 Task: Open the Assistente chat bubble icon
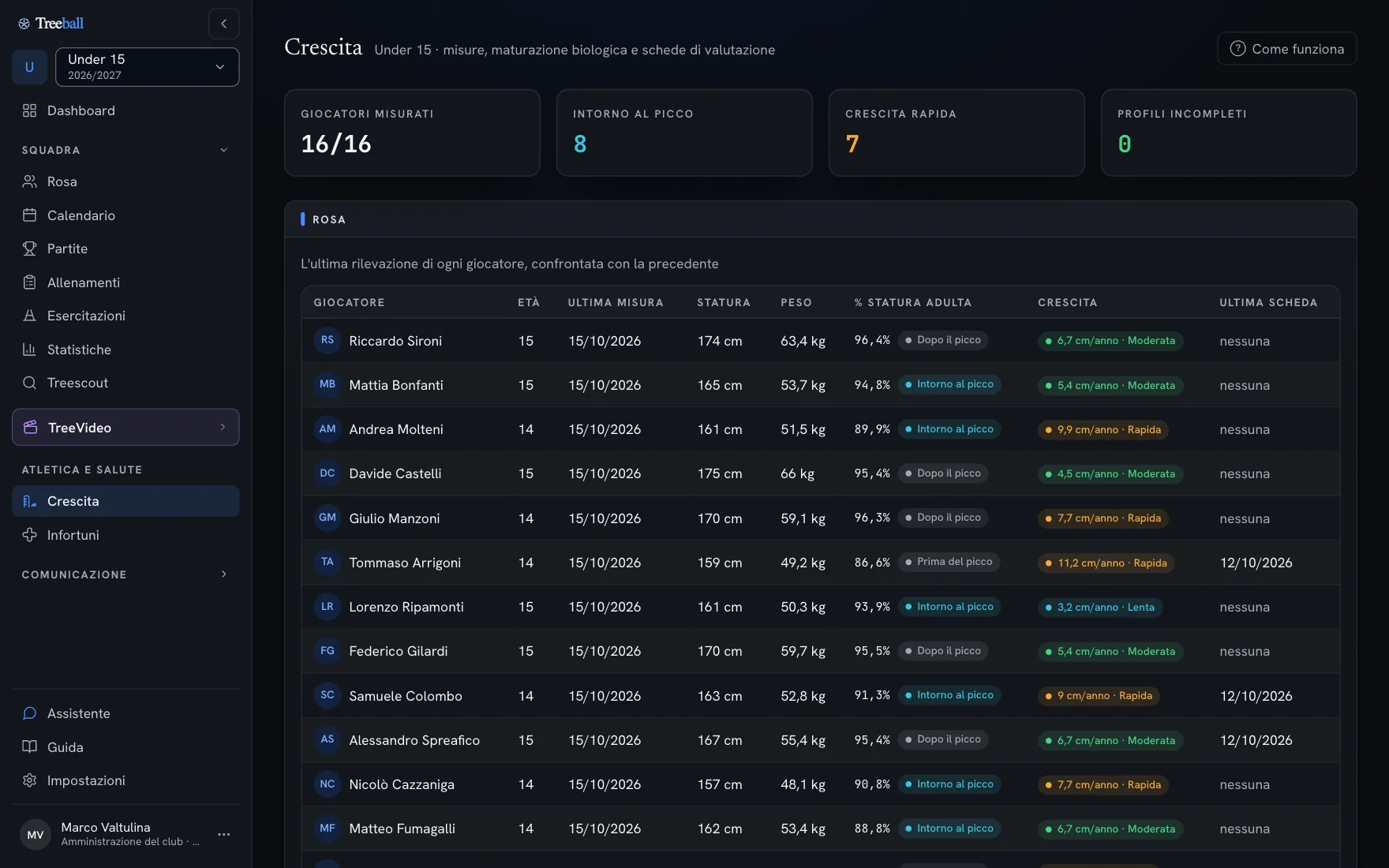tap(29, 713)
